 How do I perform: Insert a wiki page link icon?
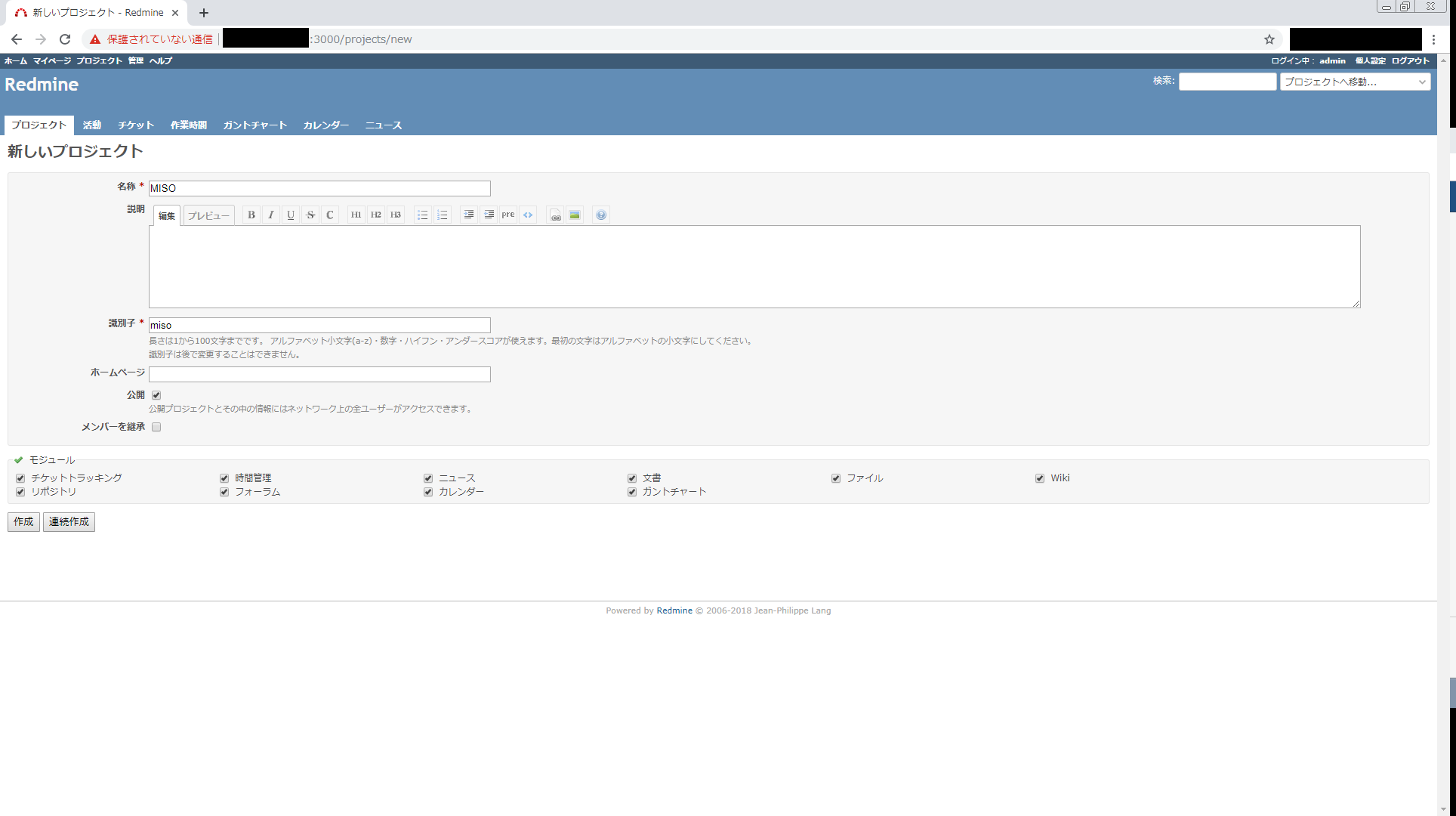point(555,215)
